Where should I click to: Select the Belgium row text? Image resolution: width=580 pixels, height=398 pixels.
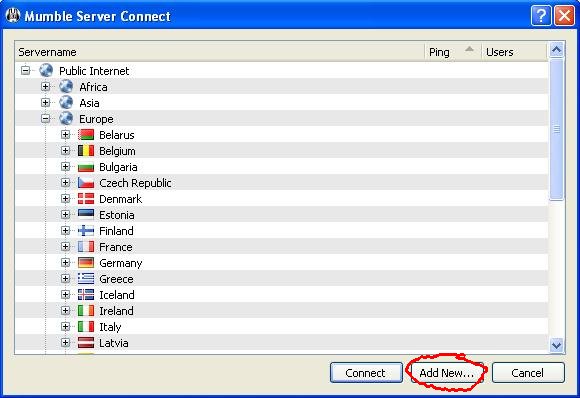pyautogui.click(x=117, y=151)
